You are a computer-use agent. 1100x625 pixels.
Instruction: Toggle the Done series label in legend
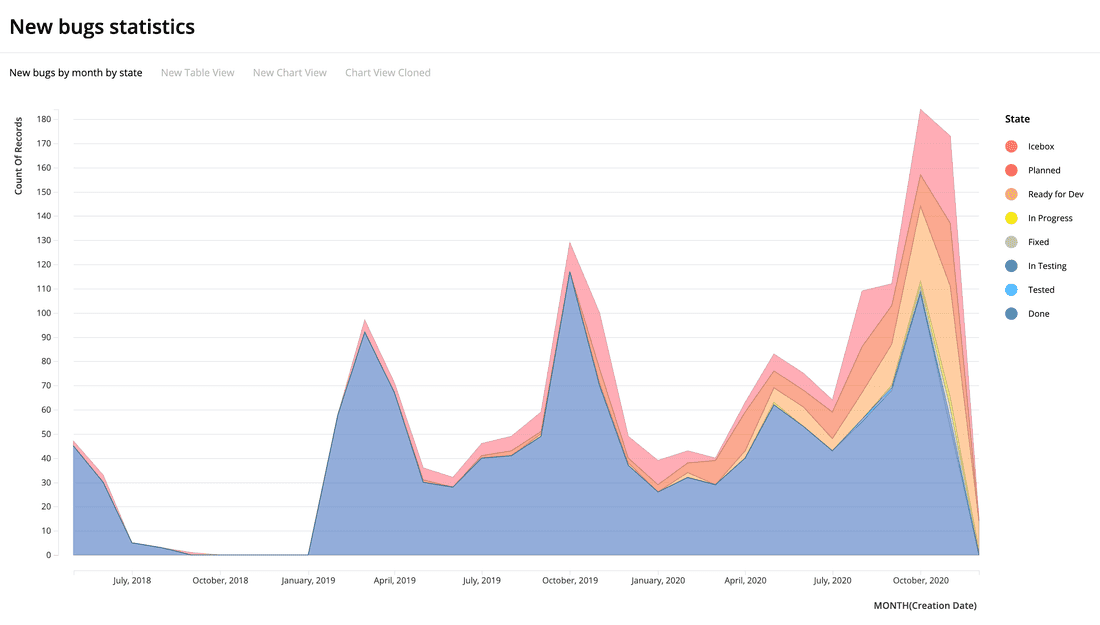click(1039, 314)
